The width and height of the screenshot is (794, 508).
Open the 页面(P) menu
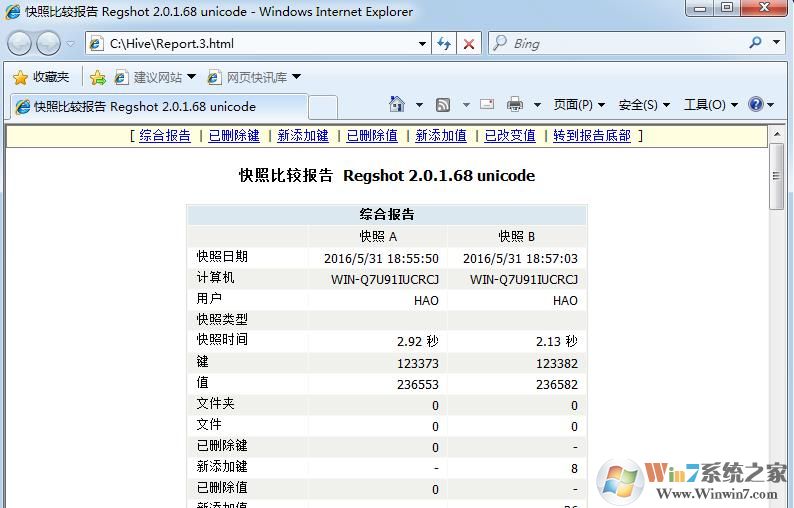click(579, 105)
